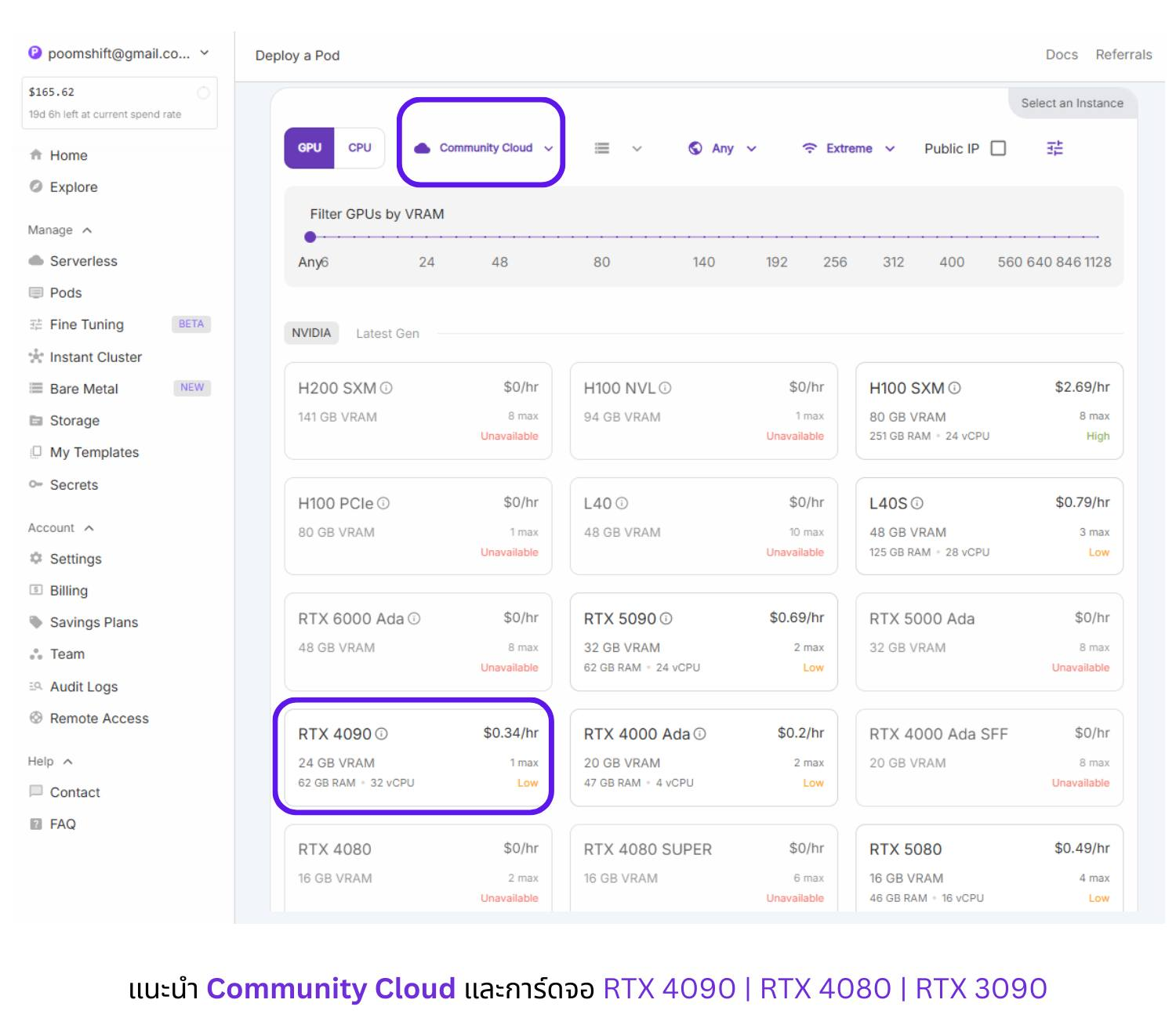1176x1025 pixels.
Task: Switch to CPU instance type
Action: (x=360, y=148)
